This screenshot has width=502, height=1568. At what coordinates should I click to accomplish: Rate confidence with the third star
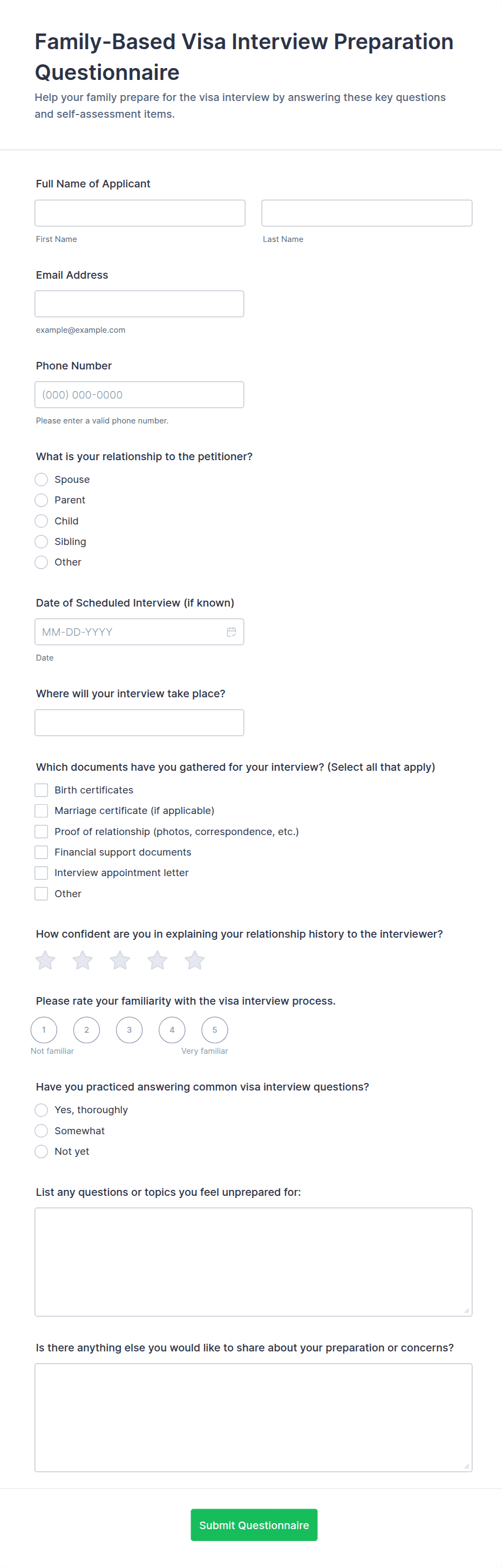(x=120, y=960)
